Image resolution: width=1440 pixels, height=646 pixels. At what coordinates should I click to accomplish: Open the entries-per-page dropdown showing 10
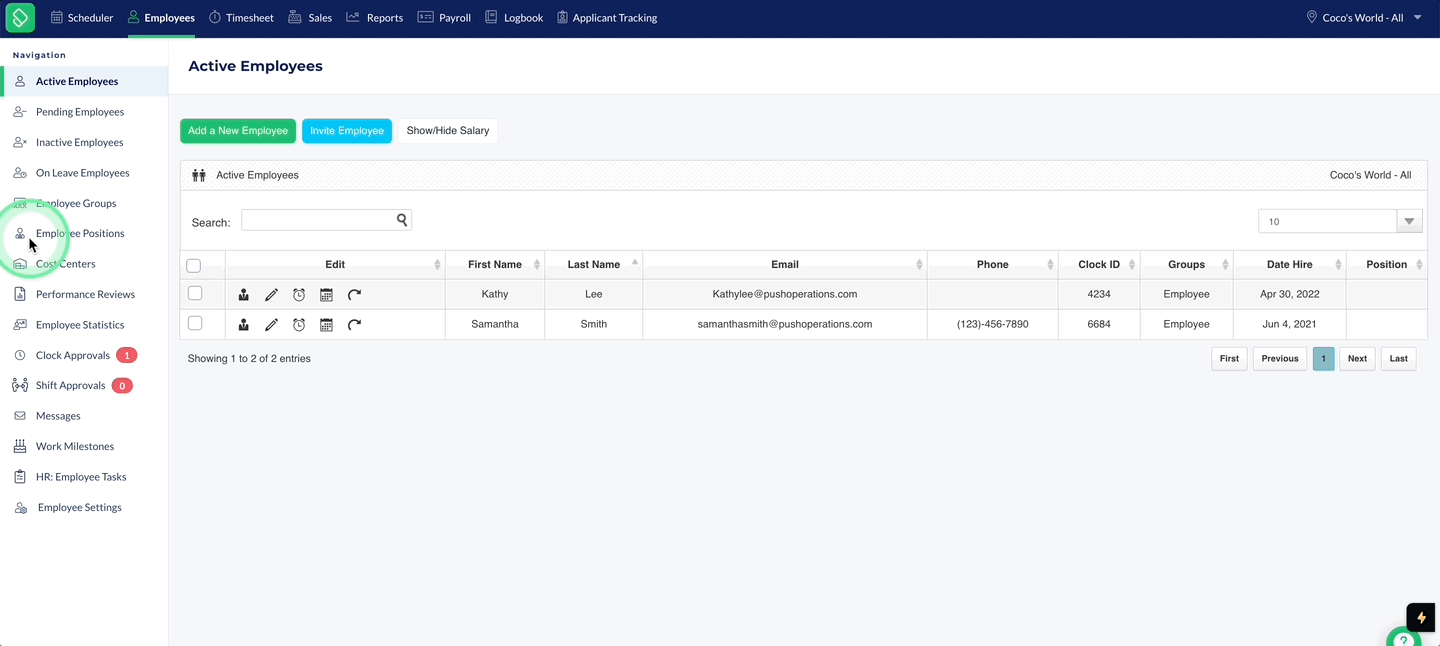1340,221
